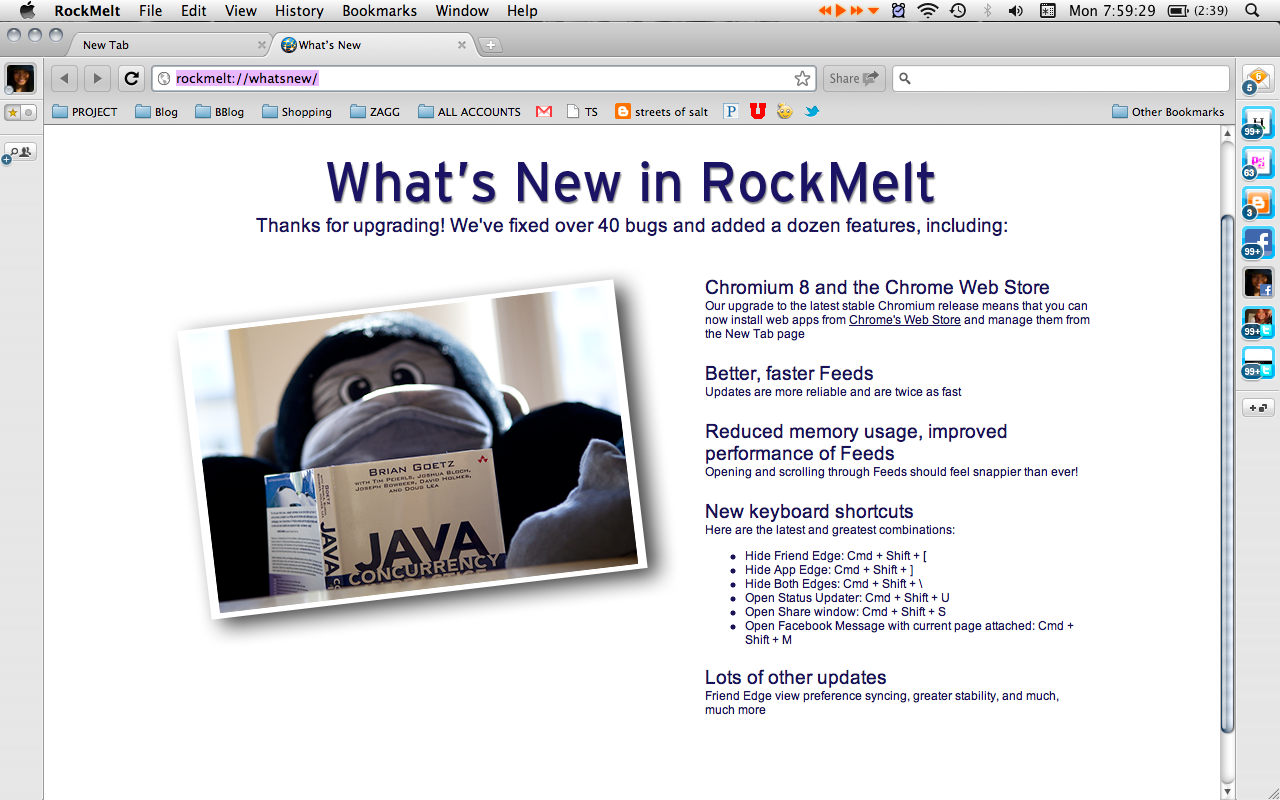The height and width of the screenshot is (800, 1280).
Task: Focus the search box next to Share
Action: (1060, 78)
